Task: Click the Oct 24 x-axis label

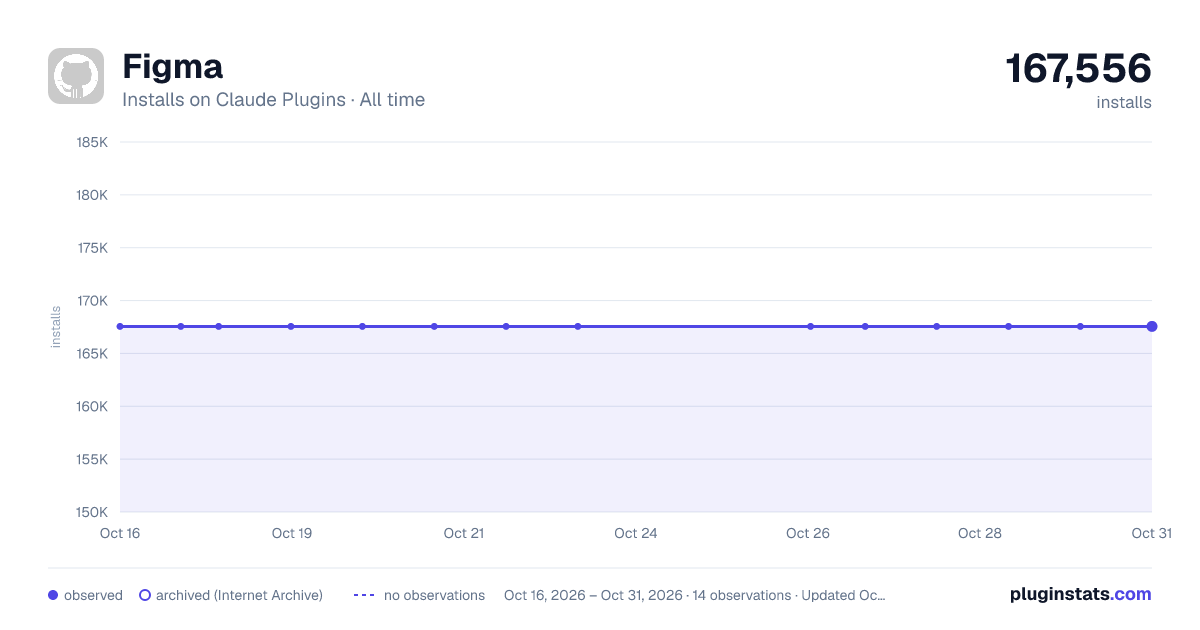Action: pyautogui.click(x=636, y=533)
